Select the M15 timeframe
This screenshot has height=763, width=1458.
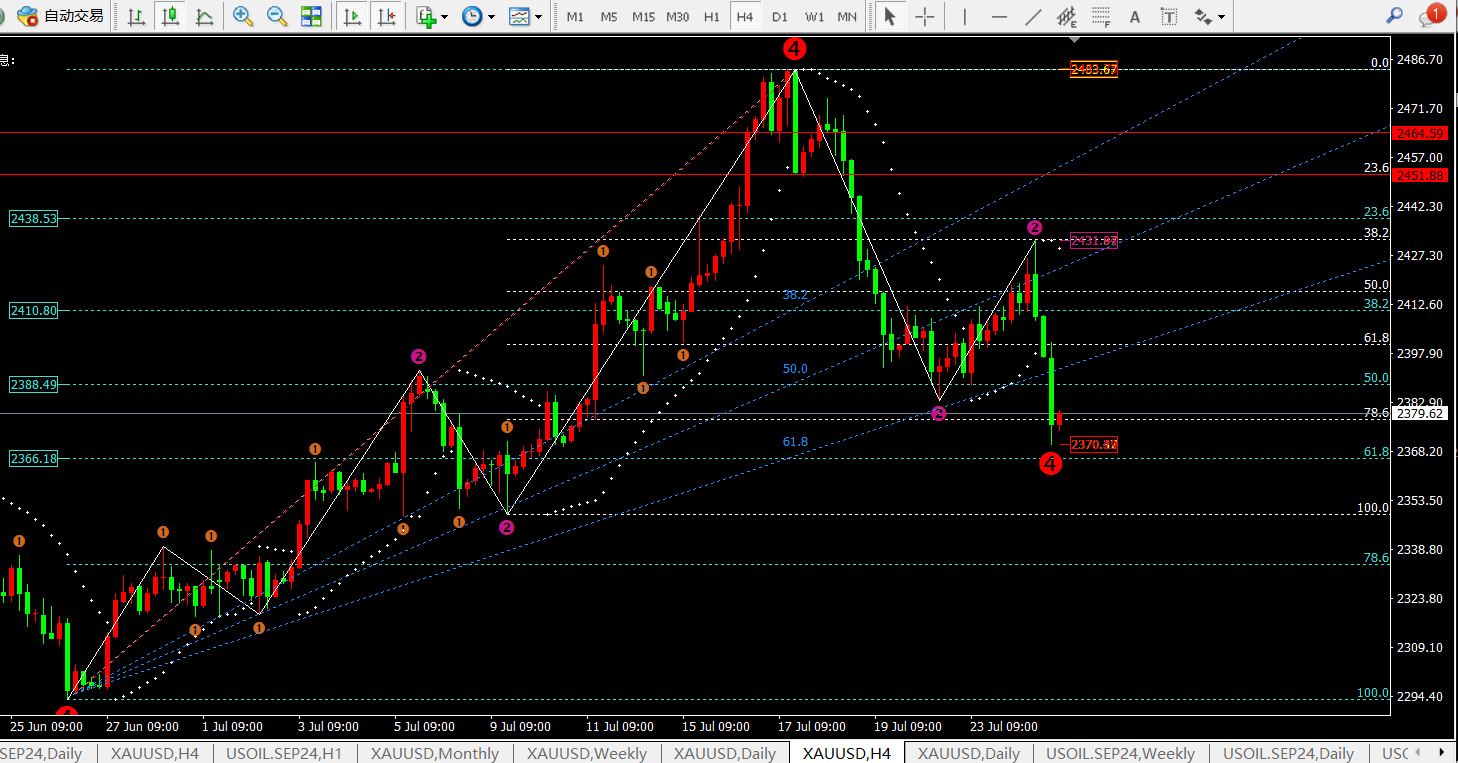point(643,17)
